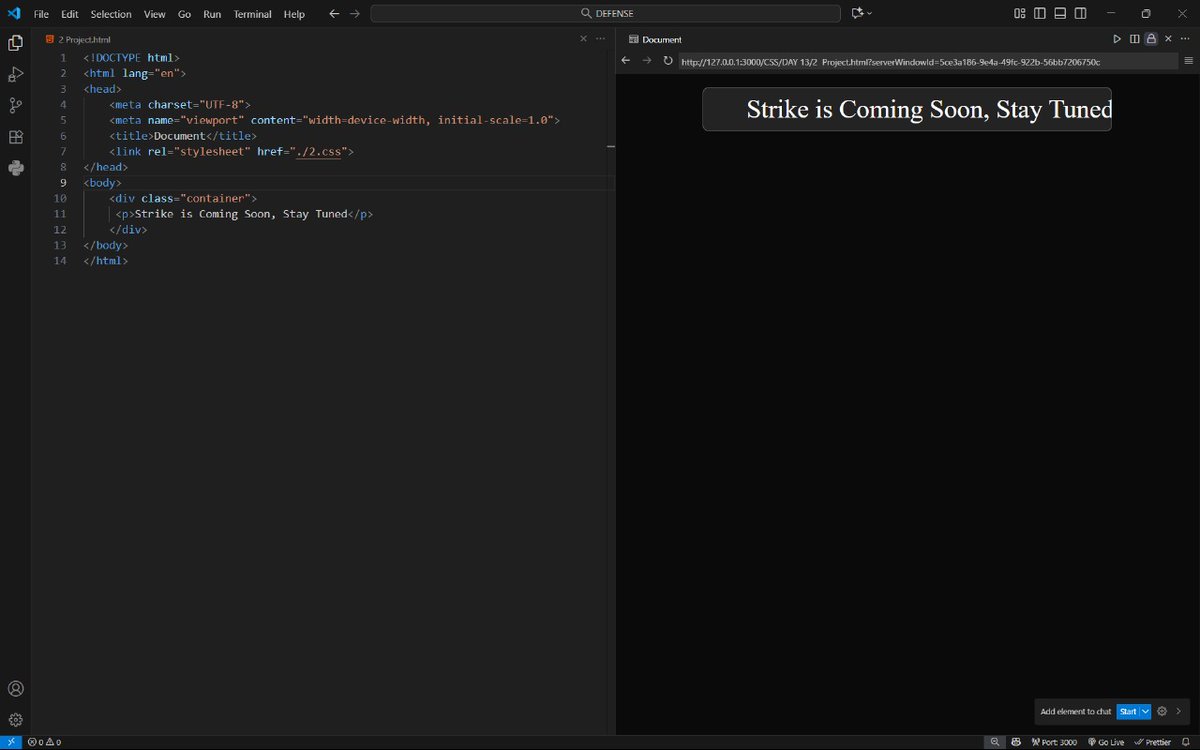The width and height of the screenshot is (1200, 750).
Task: Open the Run menu
Action: (212, 14)
